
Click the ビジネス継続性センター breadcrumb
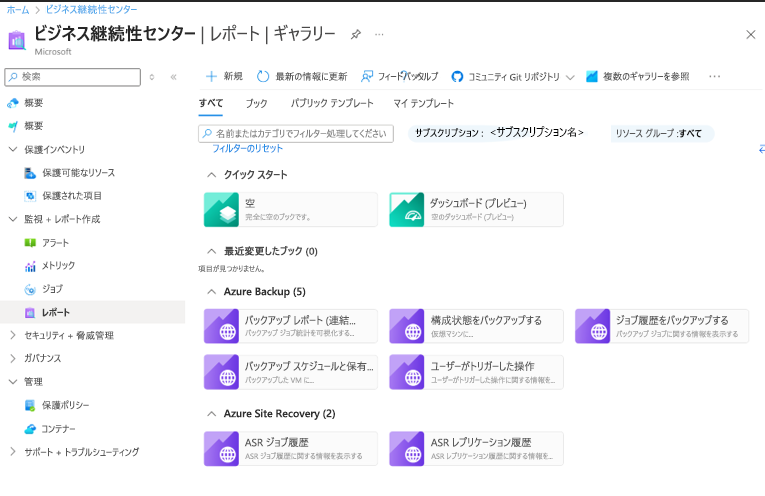tap(92, 9)
